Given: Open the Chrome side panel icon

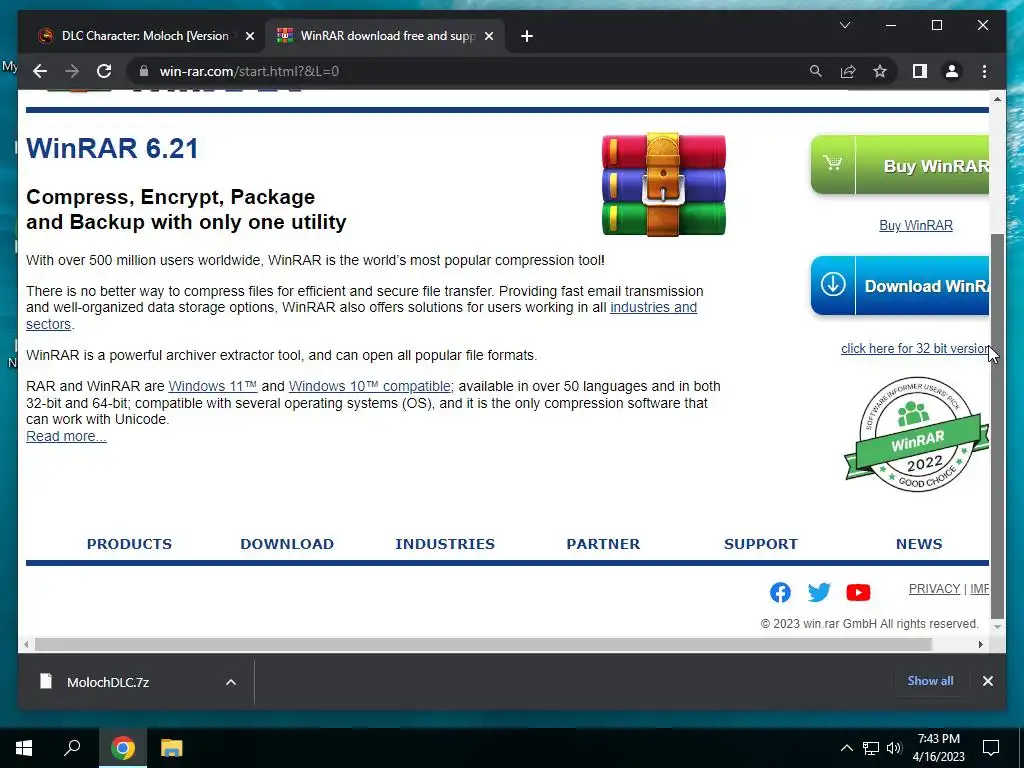Looking at the screenshot, I should click(920, 71).
